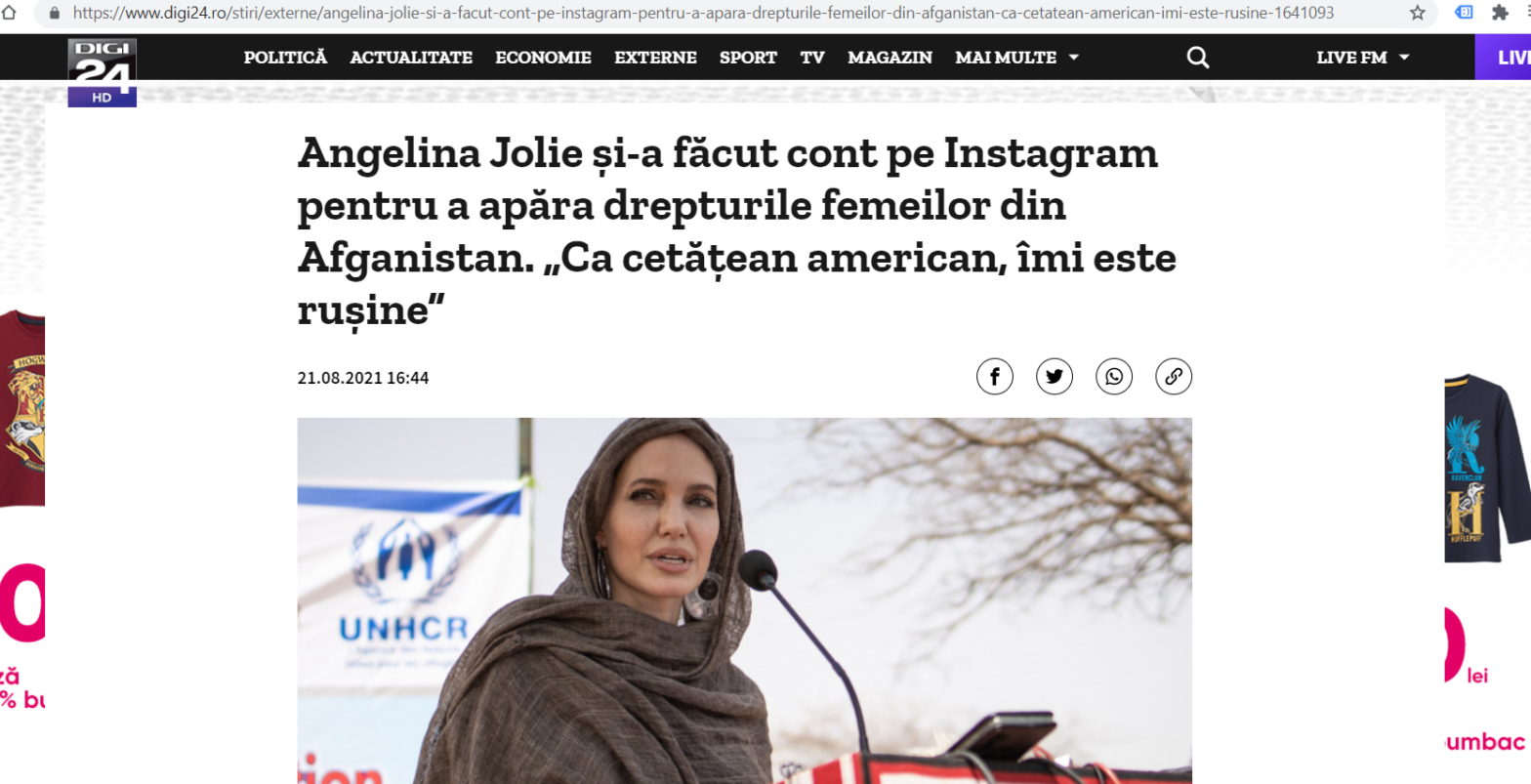Click the Digi24 HD logo
This screenshot has height=784, width=1531.
click(102, 72)
